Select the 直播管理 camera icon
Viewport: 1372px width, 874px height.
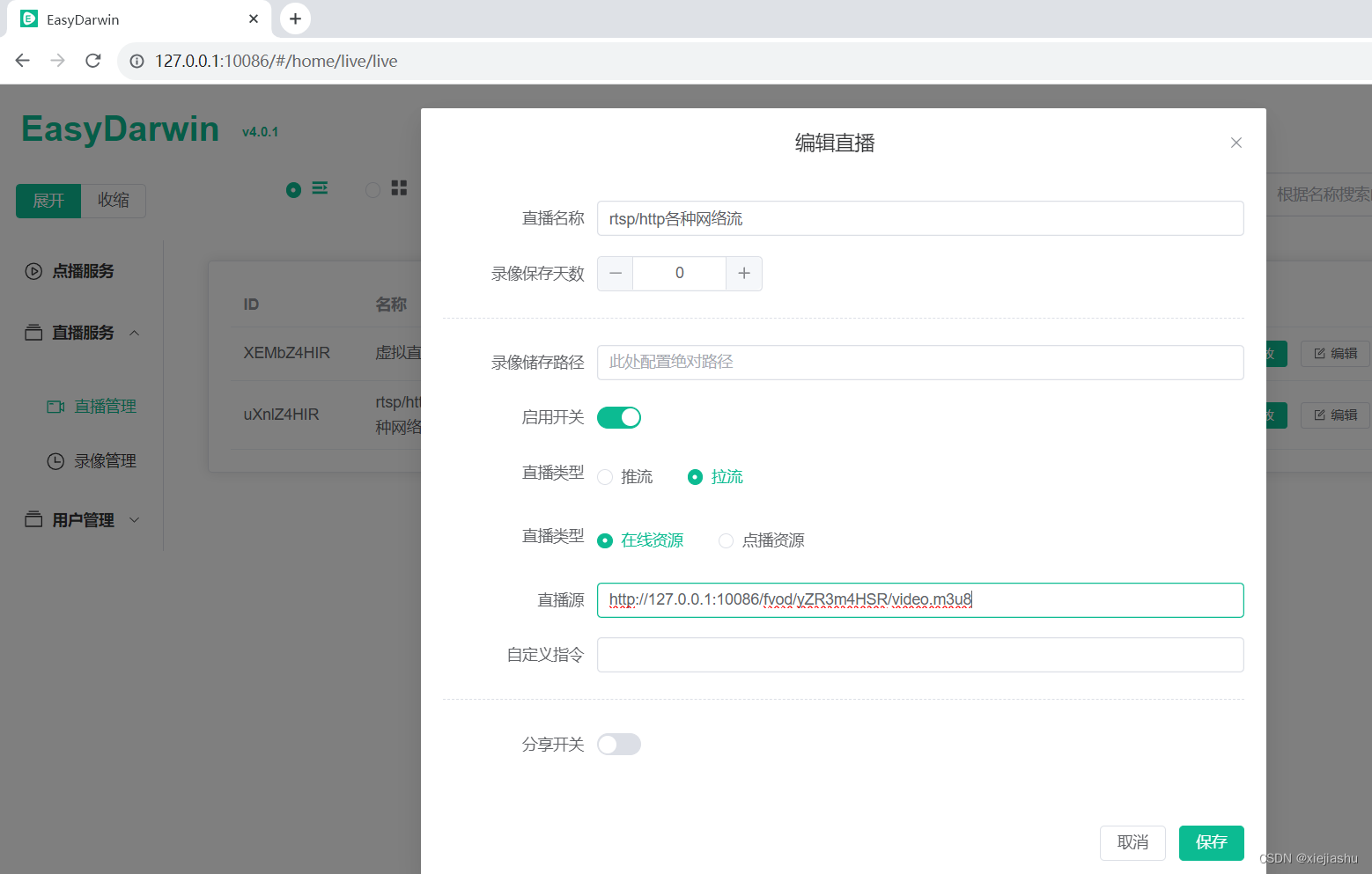point(55,406)
